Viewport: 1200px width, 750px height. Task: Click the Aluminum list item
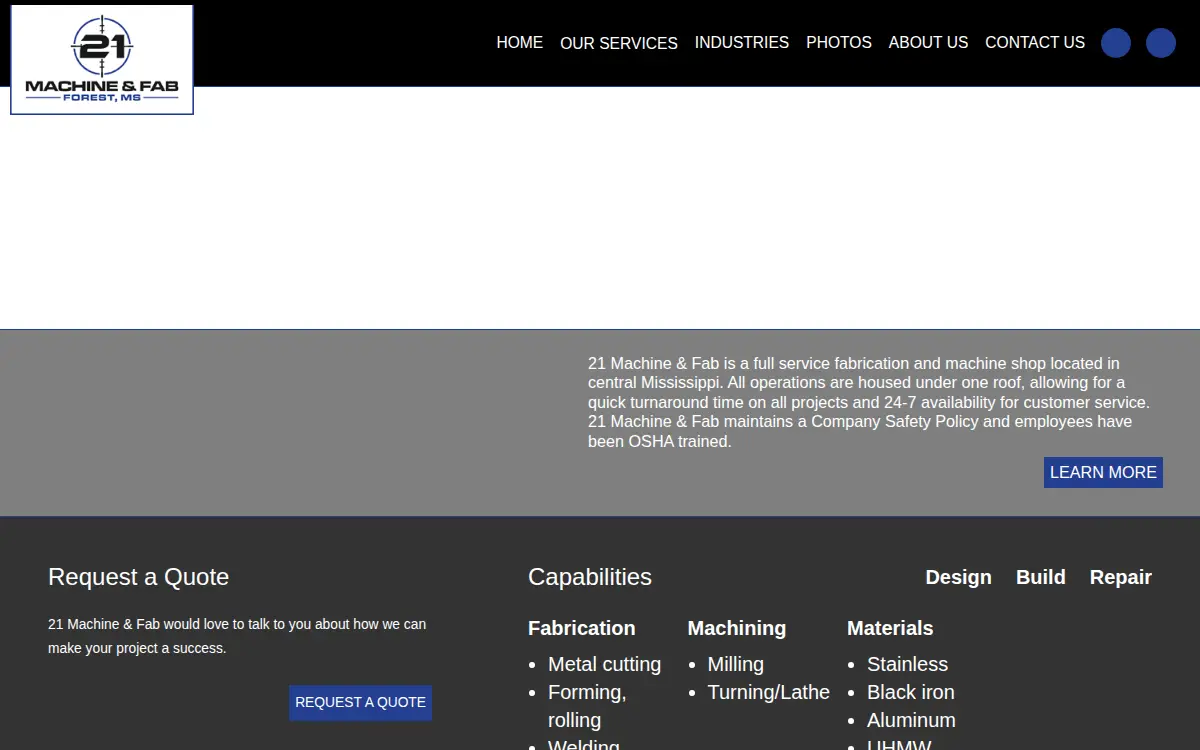(x=912, y=720)
